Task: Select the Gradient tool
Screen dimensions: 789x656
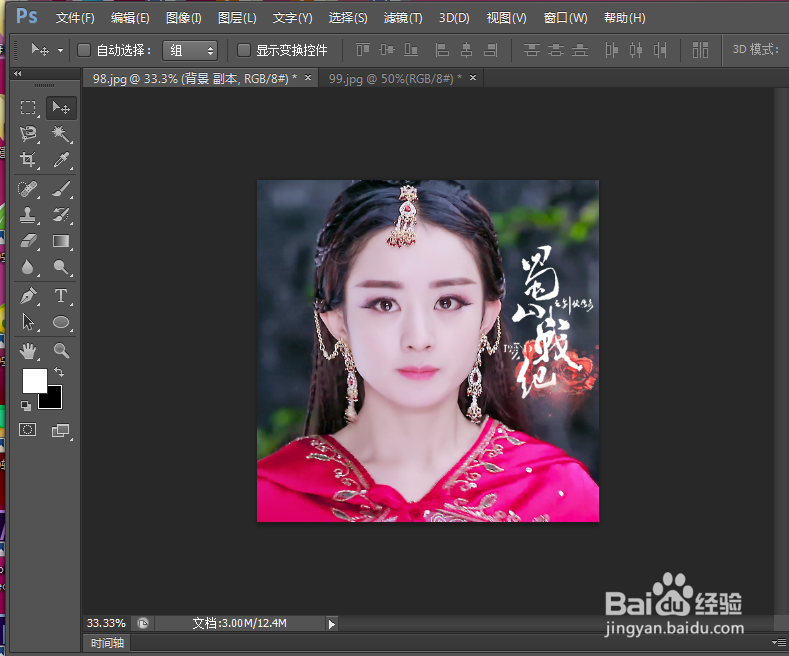Action: (x=61, y=241)
